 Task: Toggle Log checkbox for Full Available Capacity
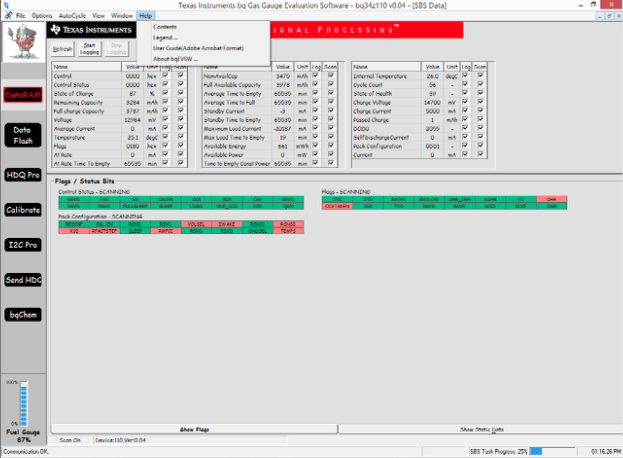tap(315, 84)
